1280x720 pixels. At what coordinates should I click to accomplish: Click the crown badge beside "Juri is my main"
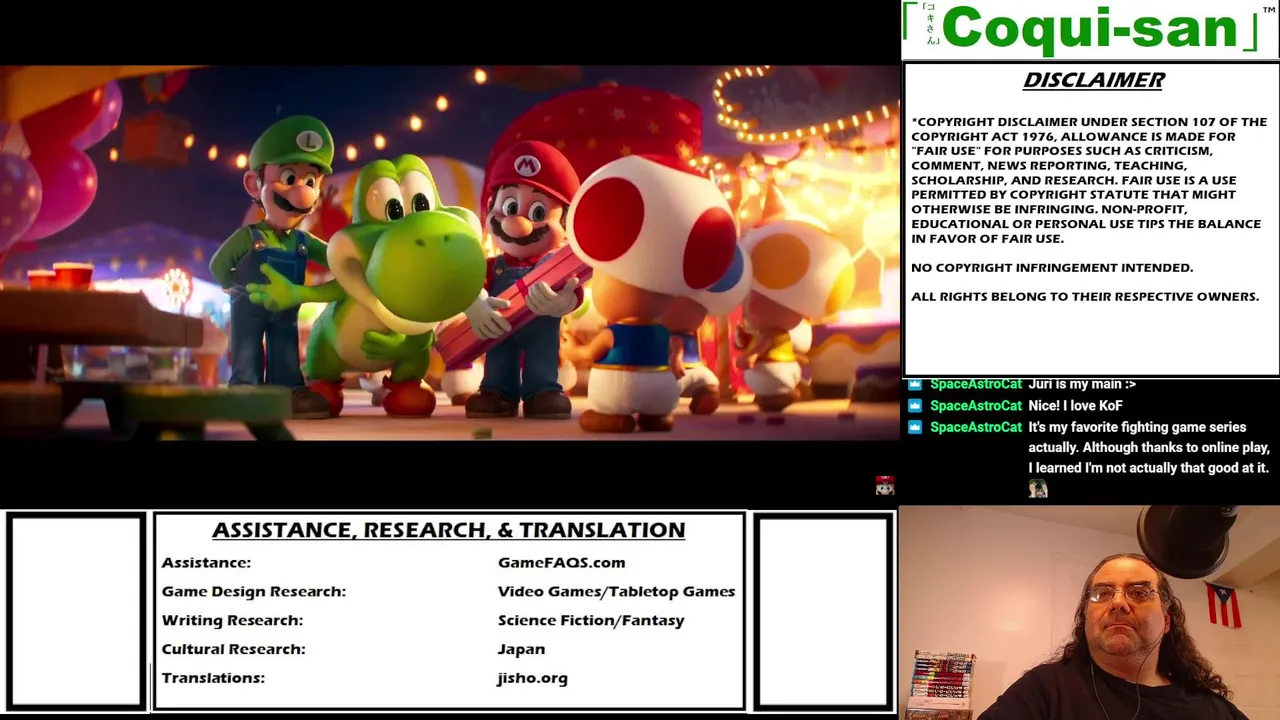pyautogui.click(x=915, y=384)
